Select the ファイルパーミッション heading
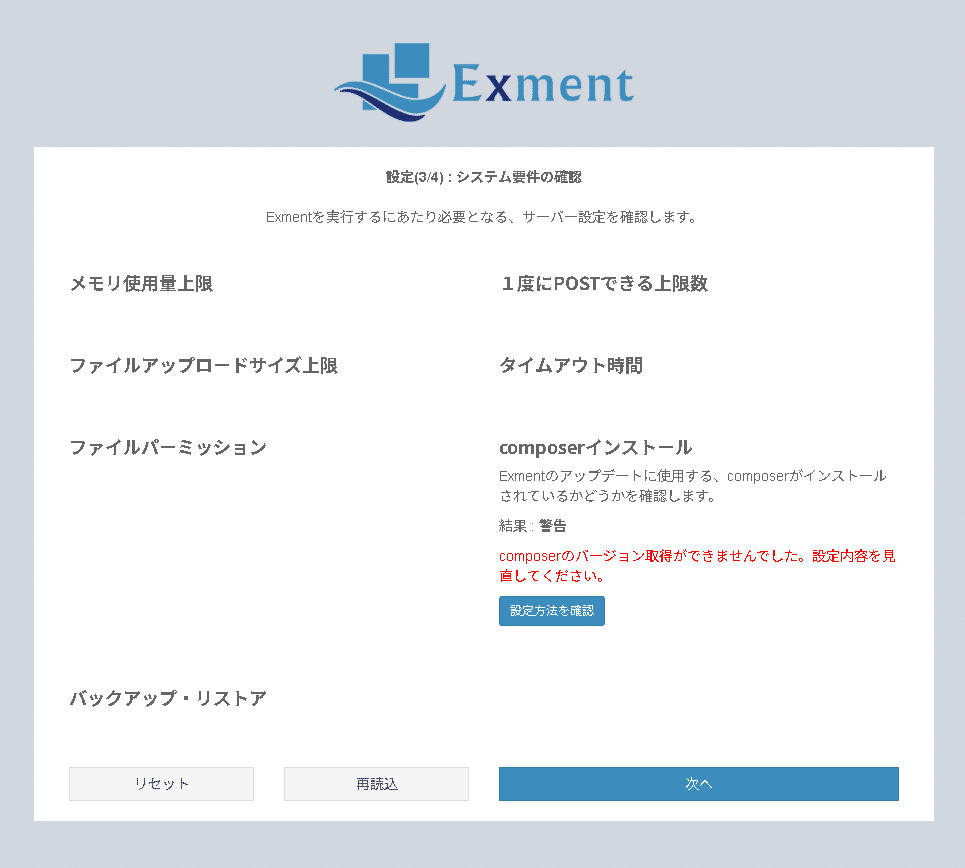Screen dimensions: 965x868 (x=167, y=448)
